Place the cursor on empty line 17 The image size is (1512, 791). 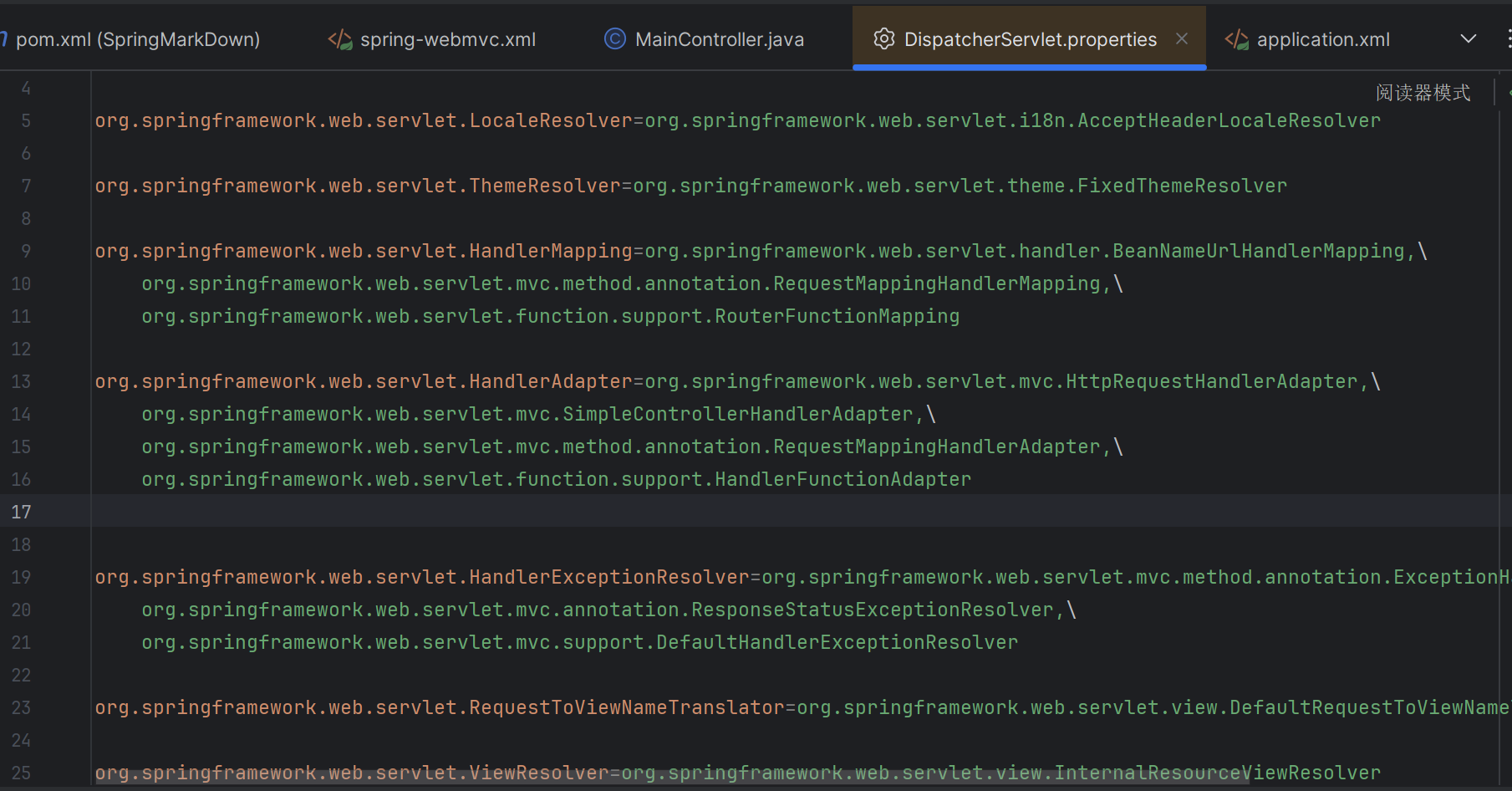794,512
